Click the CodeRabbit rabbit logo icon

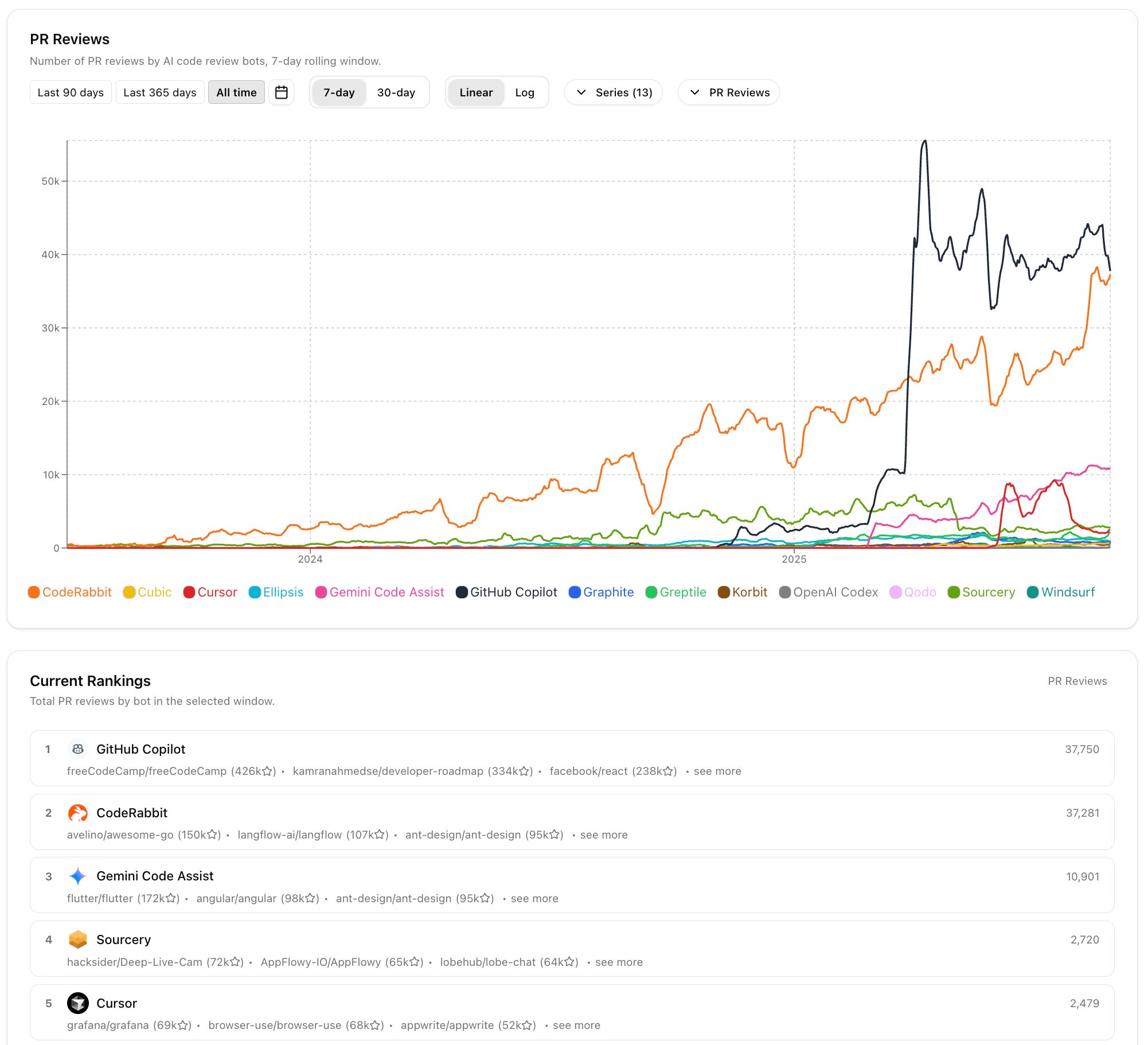[x=78, y=813]
